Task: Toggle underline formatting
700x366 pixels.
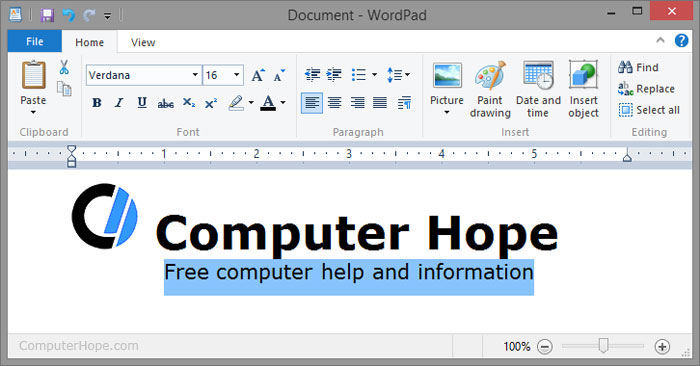Action: click(142, 103)
